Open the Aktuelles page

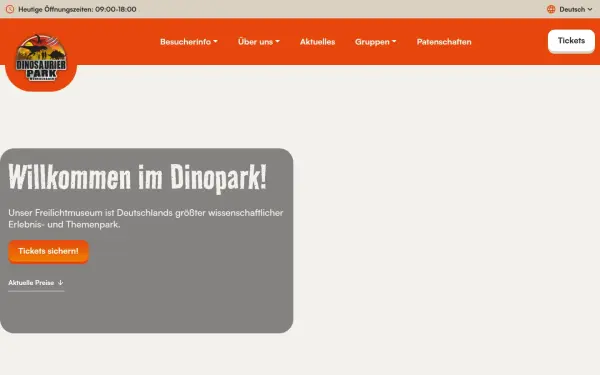[317, 42]
